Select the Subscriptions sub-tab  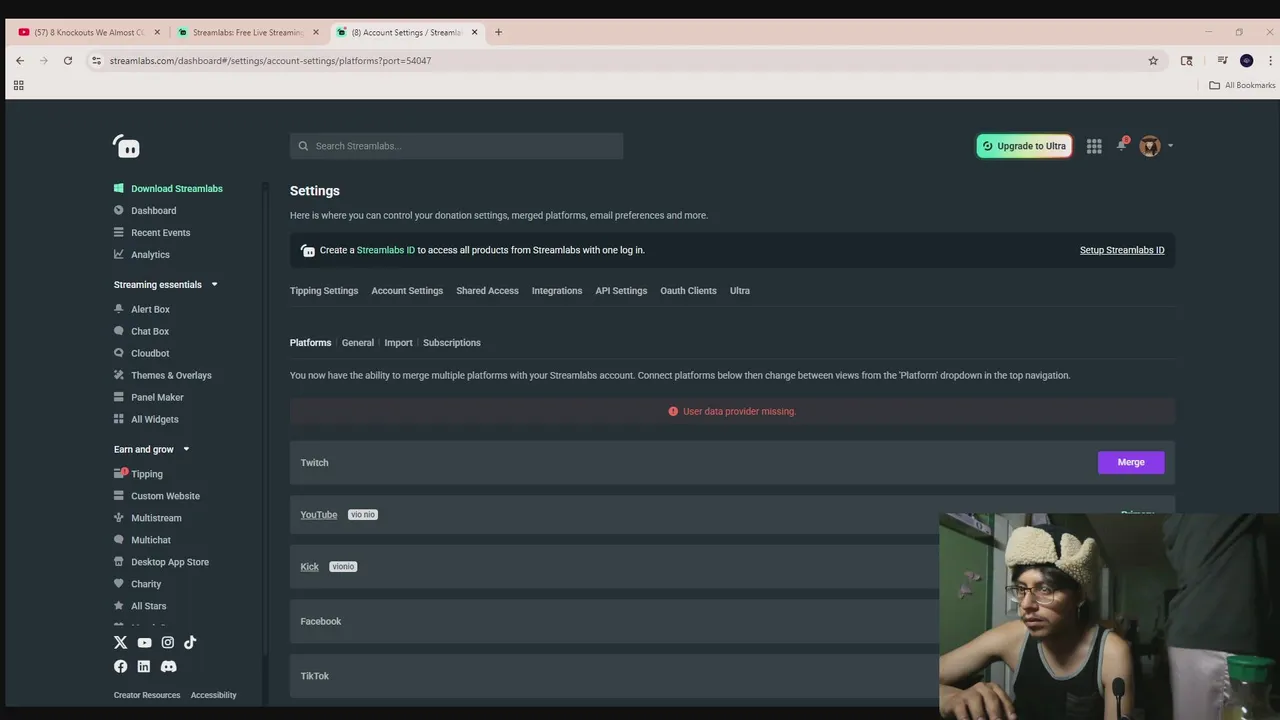452,343
